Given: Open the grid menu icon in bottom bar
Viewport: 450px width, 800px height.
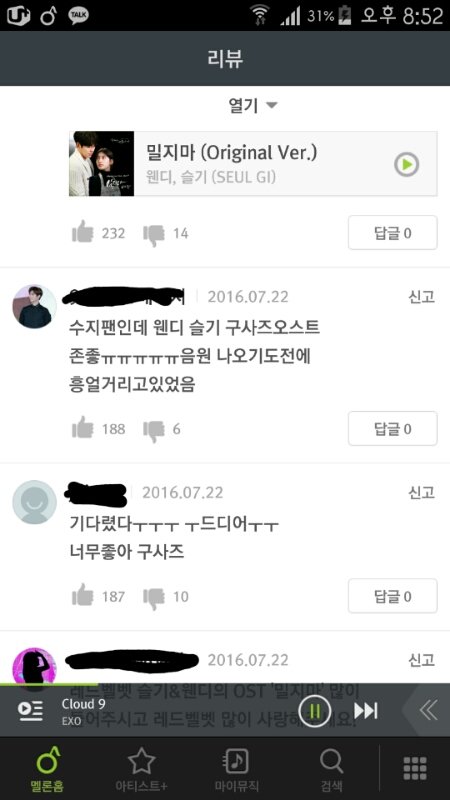Looking at the screenshot, I should (x=415, y=768).
